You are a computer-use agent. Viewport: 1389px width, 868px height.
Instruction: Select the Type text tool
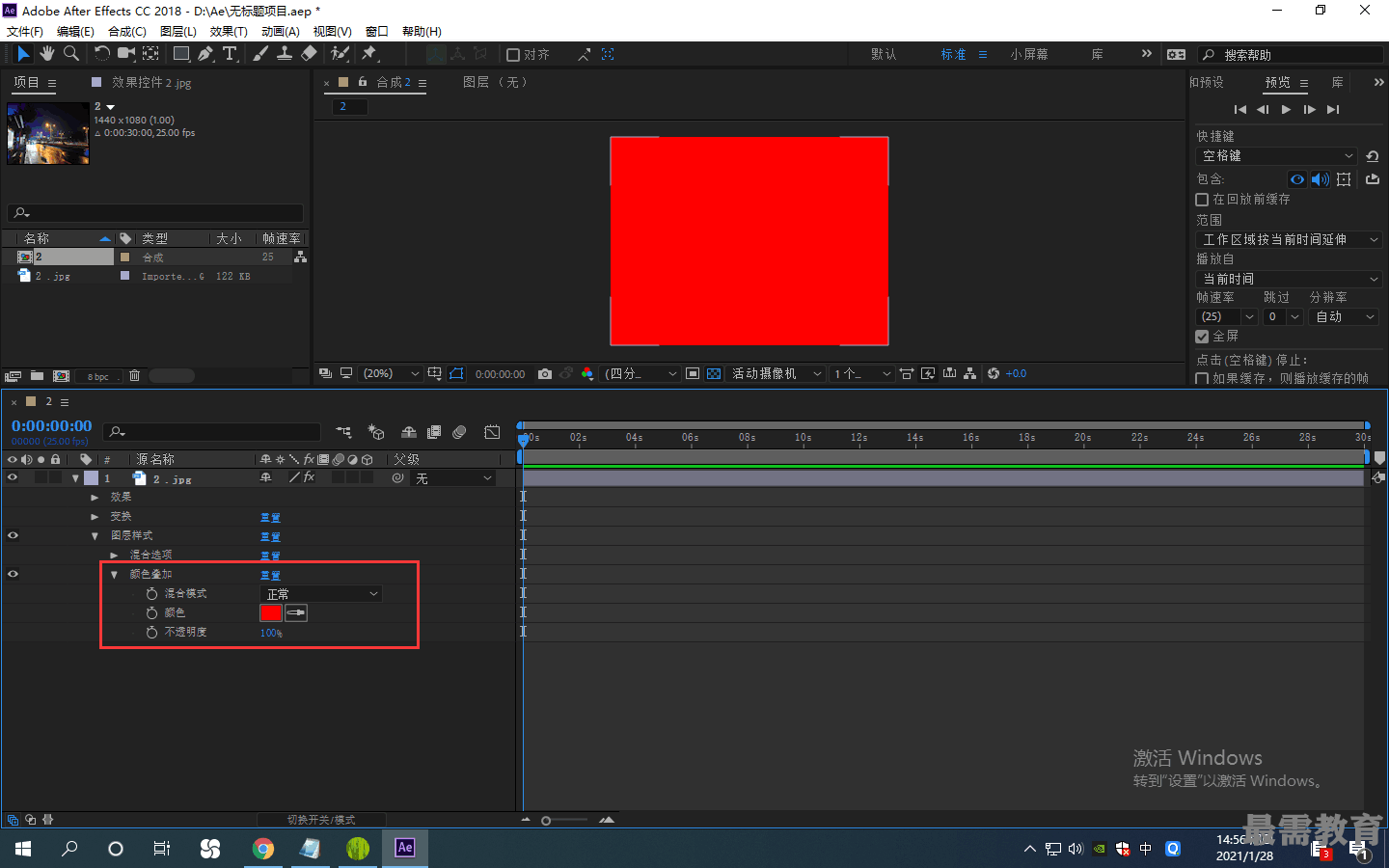(x=230, y=54)
